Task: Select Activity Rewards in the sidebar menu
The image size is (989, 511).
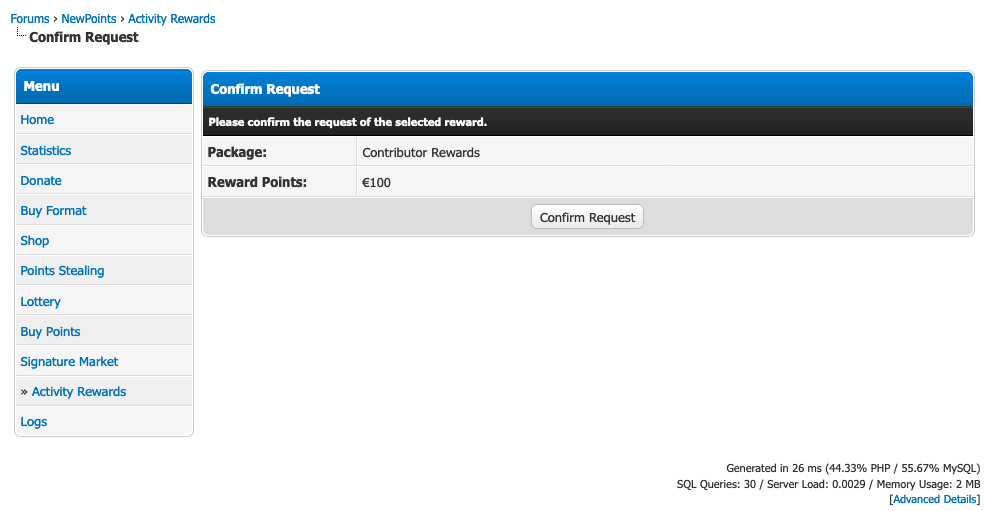Action: [x=79, y=392]
